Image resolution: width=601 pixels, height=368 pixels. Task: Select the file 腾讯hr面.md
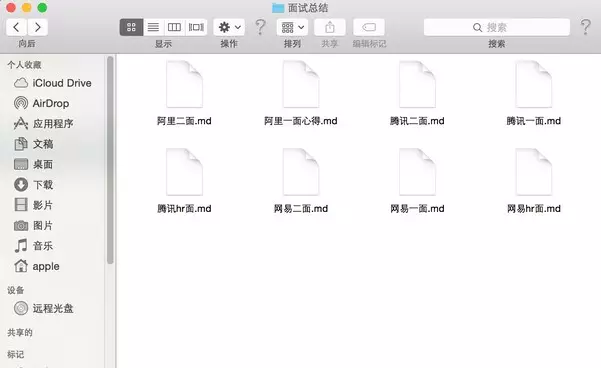click(x=184, y=181)
